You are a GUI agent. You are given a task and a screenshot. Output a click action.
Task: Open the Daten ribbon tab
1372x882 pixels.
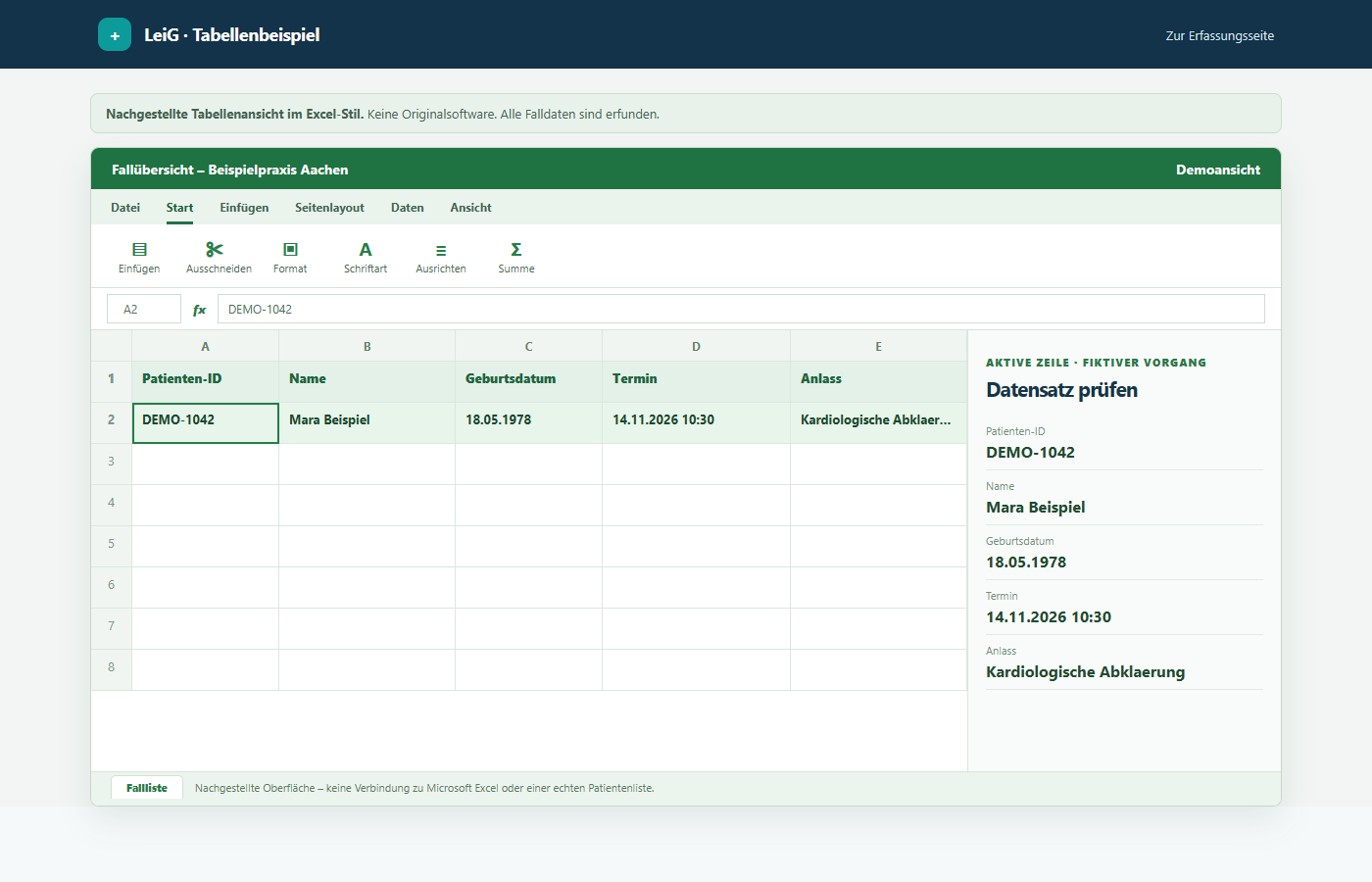(408, 208)
